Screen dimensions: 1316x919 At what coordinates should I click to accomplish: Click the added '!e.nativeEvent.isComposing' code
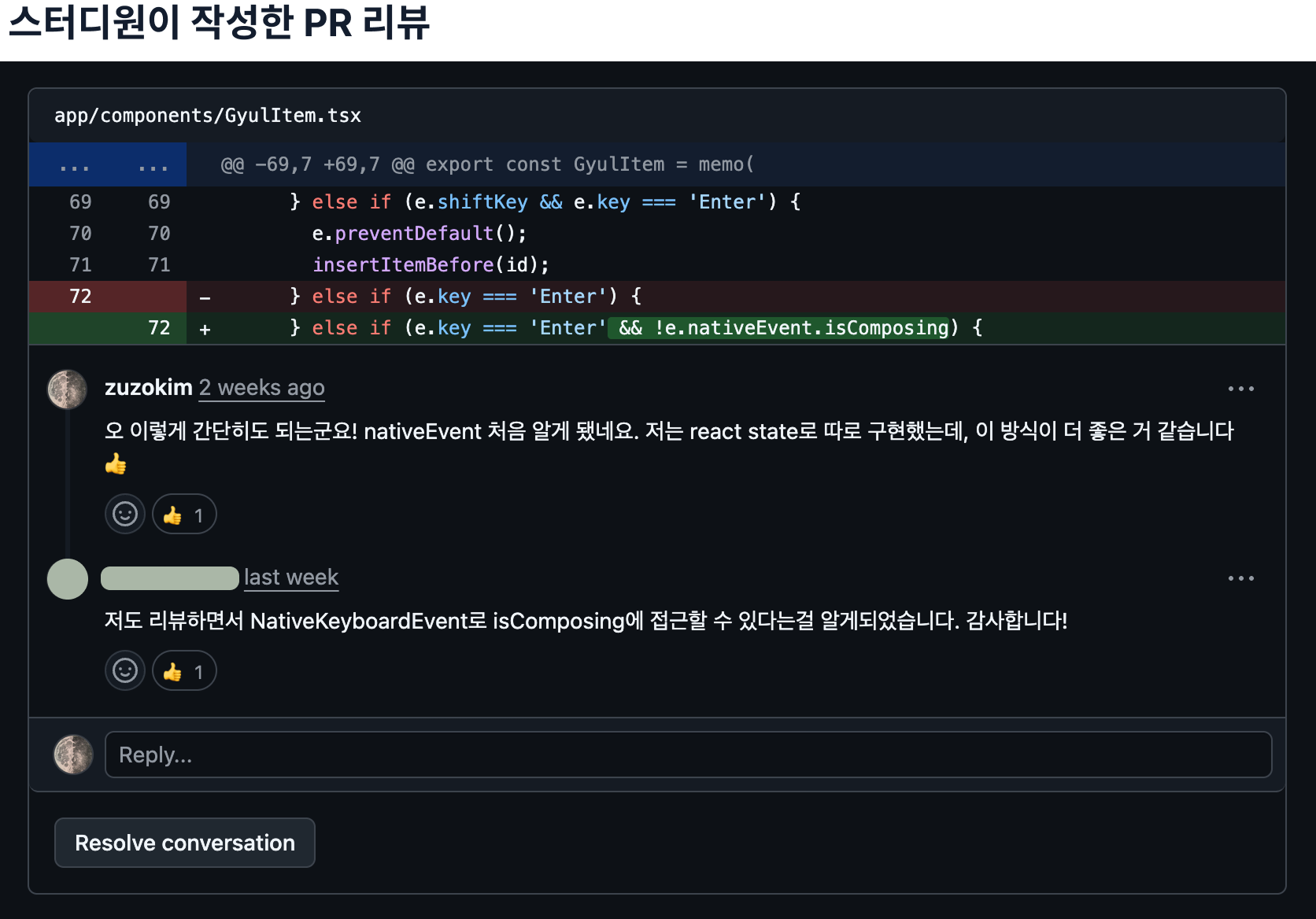pos(802,328)
